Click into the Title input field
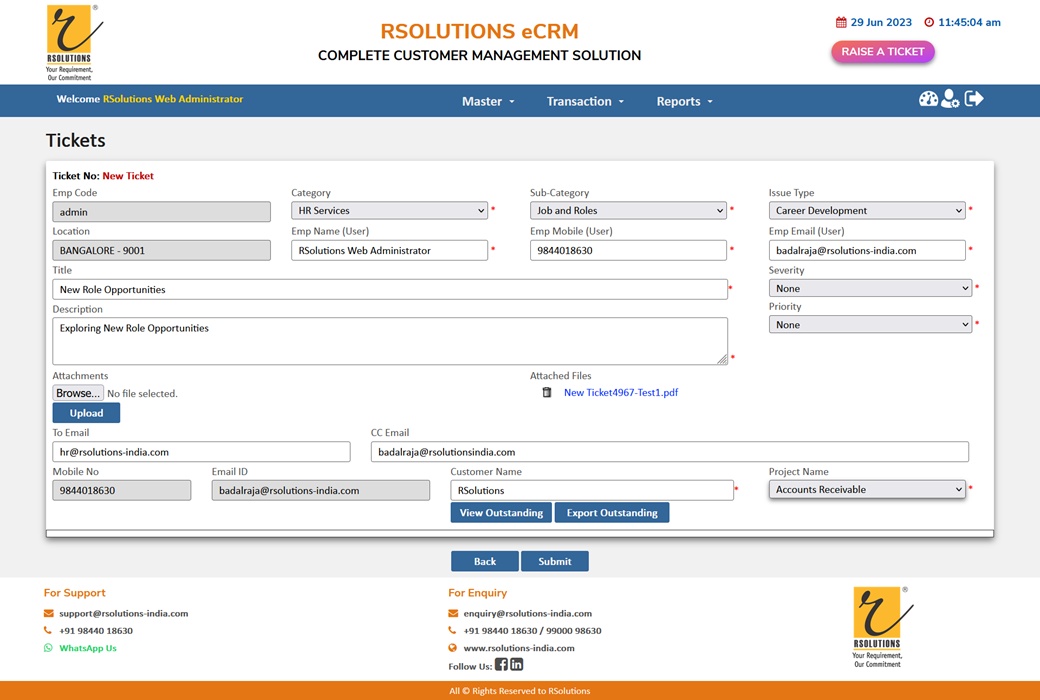1040x700 pixels. coord(390,290)
